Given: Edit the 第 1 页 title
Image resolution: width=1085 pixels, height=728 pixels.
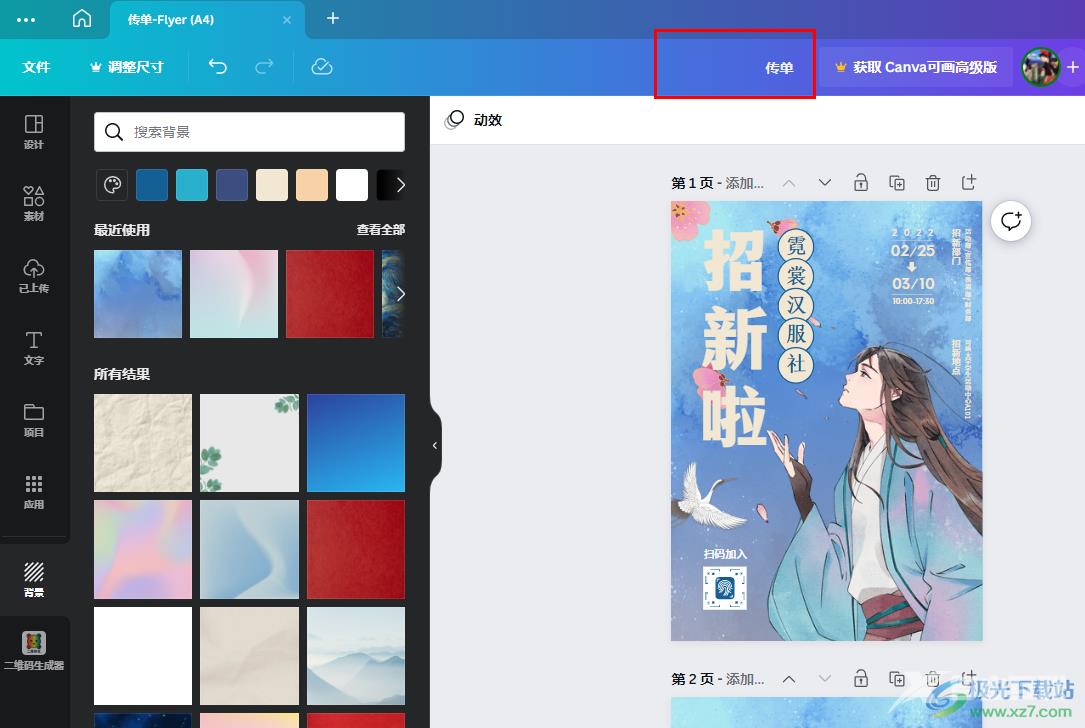Looking at the screenshot, I should coord(718,183).
